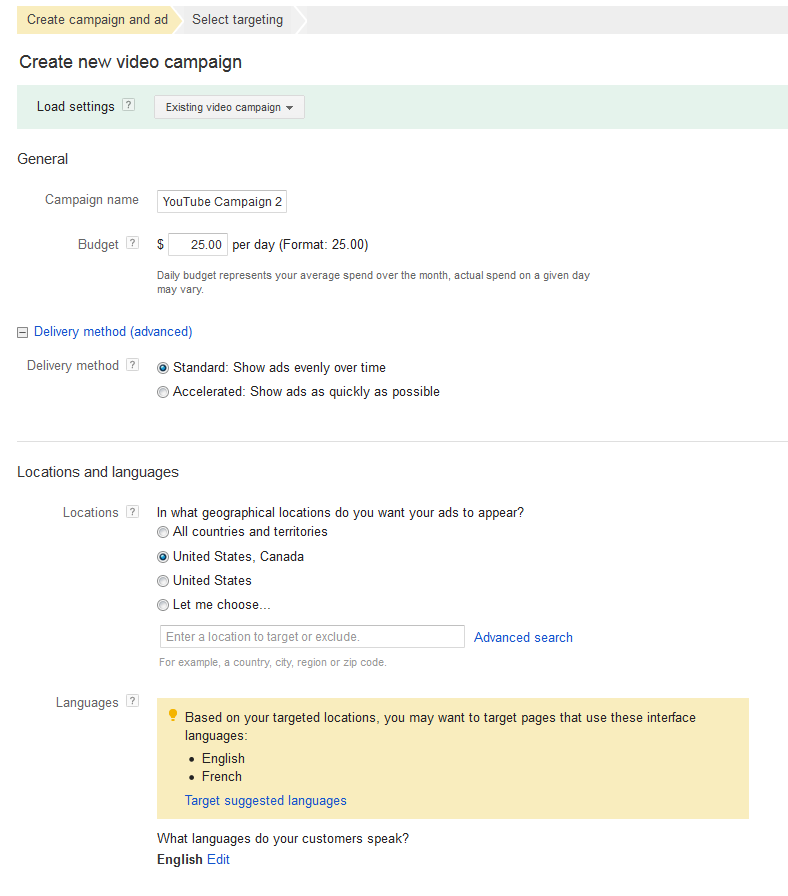Go to Create campaign and ad step

pos(97,20)
